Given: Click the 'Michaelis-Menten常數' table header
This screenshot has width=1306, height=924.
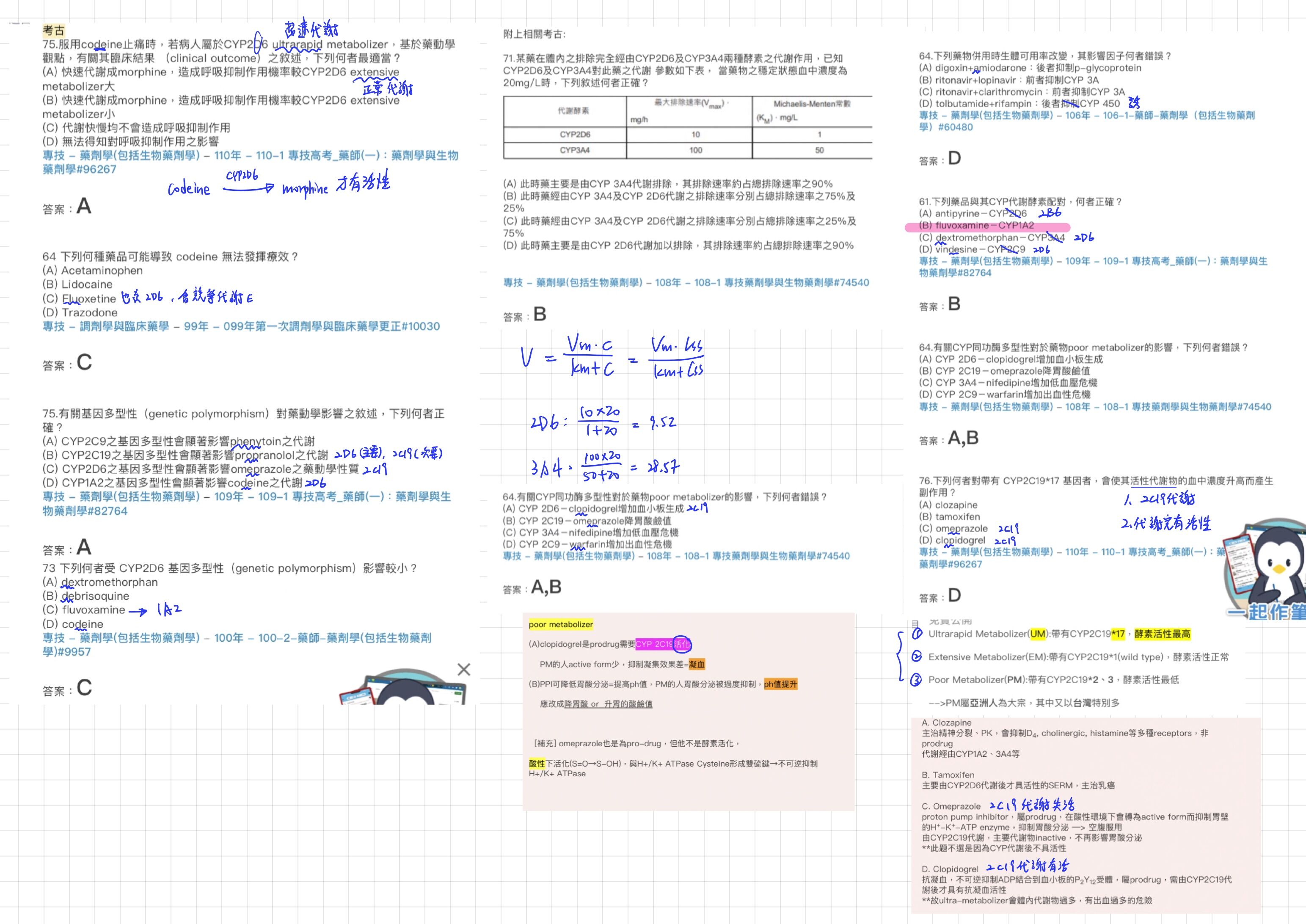Looking at the screenshot, I should (812, 104).
